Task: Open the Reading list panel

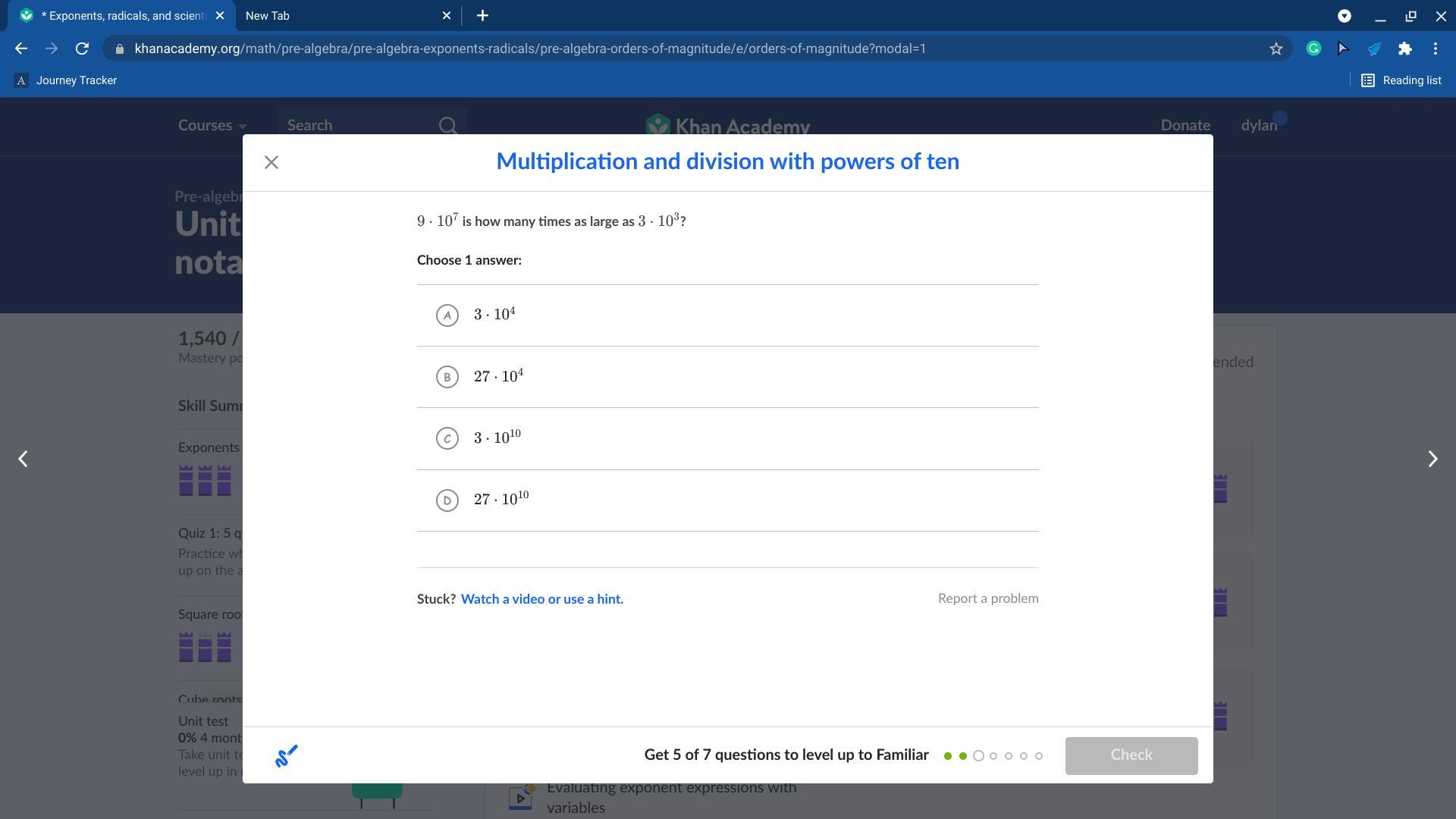Action: point(1401,80)
